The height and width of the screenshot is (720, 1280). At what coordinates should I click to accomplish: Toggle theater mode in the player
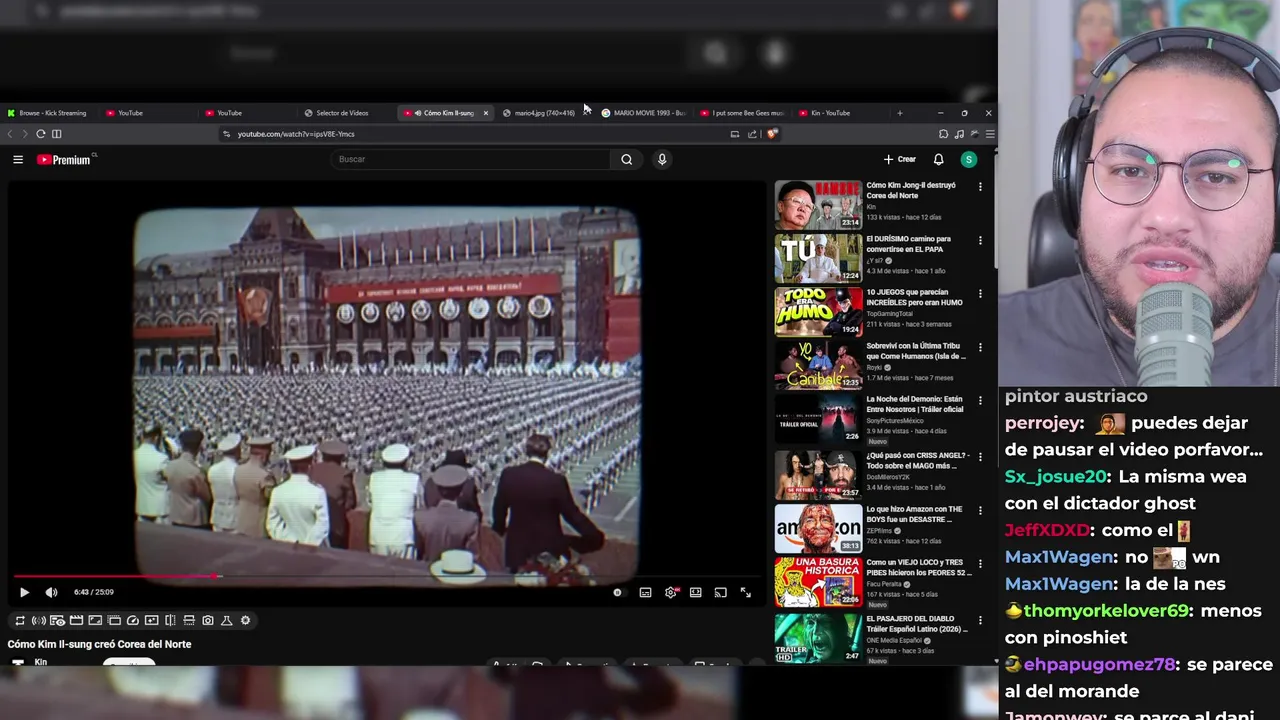point(695,592)
